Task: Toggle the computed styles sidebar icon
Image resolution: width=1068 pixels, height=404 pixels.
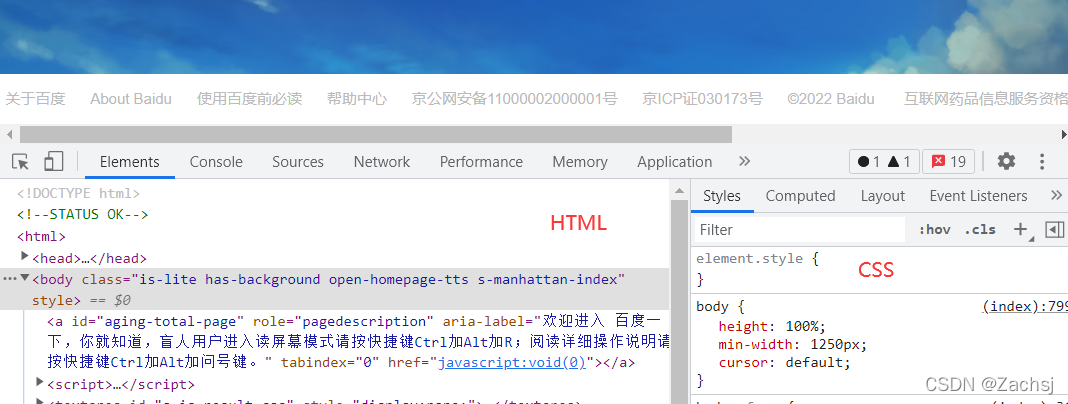Action: coord(1054,230)
